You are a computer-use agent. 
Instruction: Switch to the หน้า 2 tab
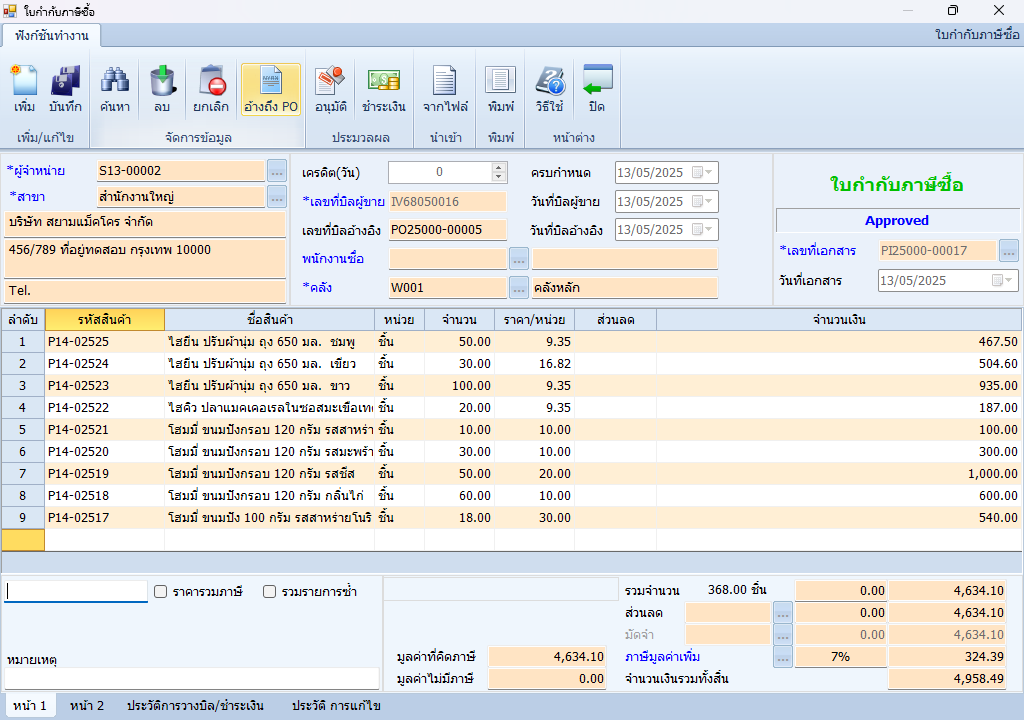coord(87,706)
